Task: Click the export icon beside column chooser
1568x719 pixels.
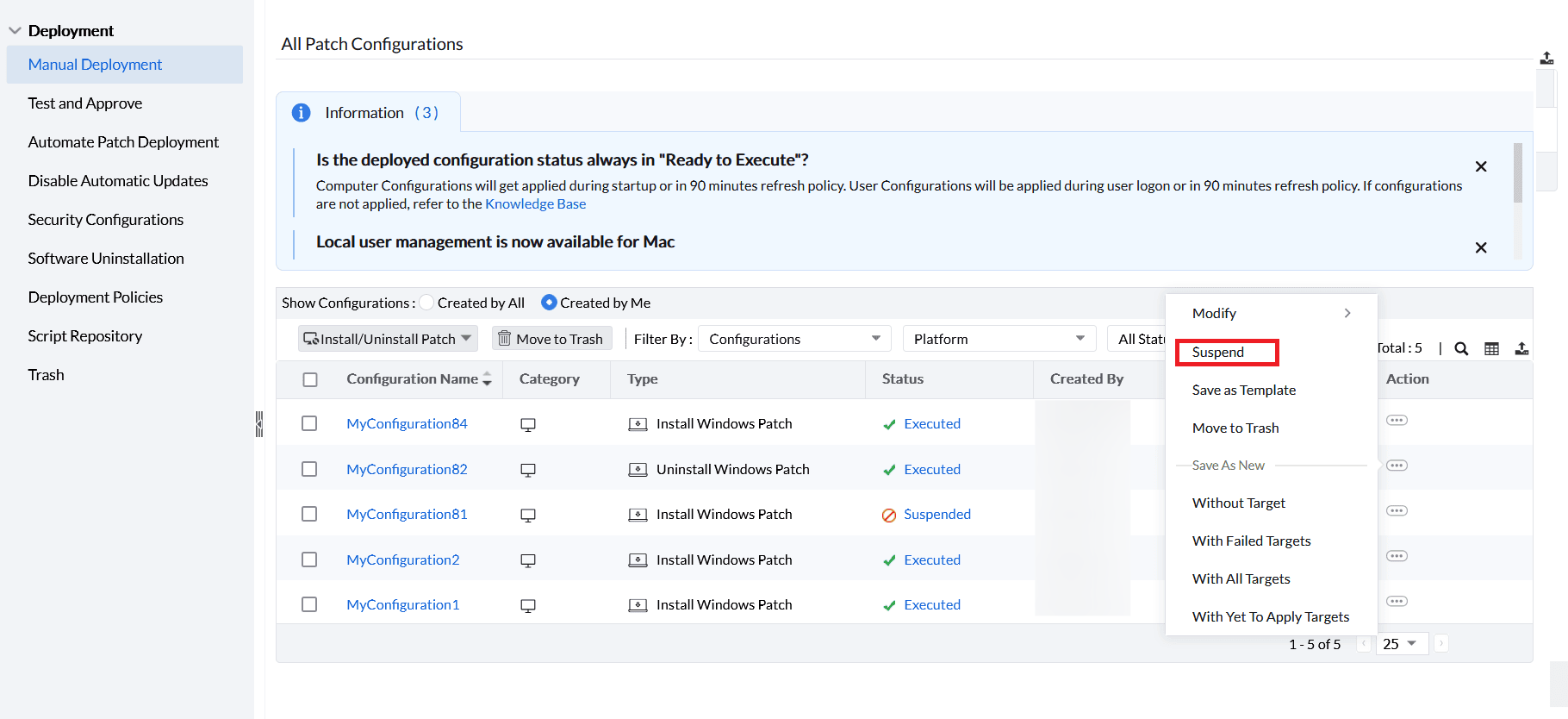Action: tap(1521, 348)
